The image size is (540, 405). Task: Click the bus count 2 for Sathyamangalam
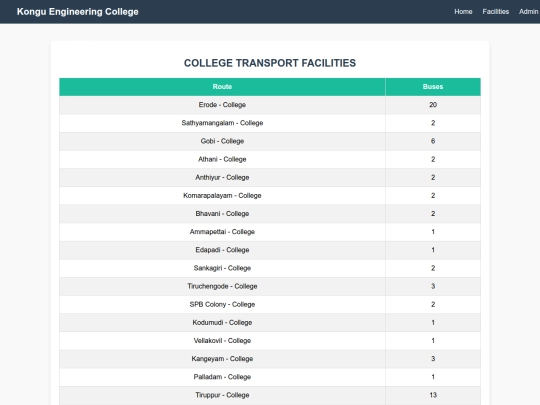pyautogui.click(x=433, y=123)
